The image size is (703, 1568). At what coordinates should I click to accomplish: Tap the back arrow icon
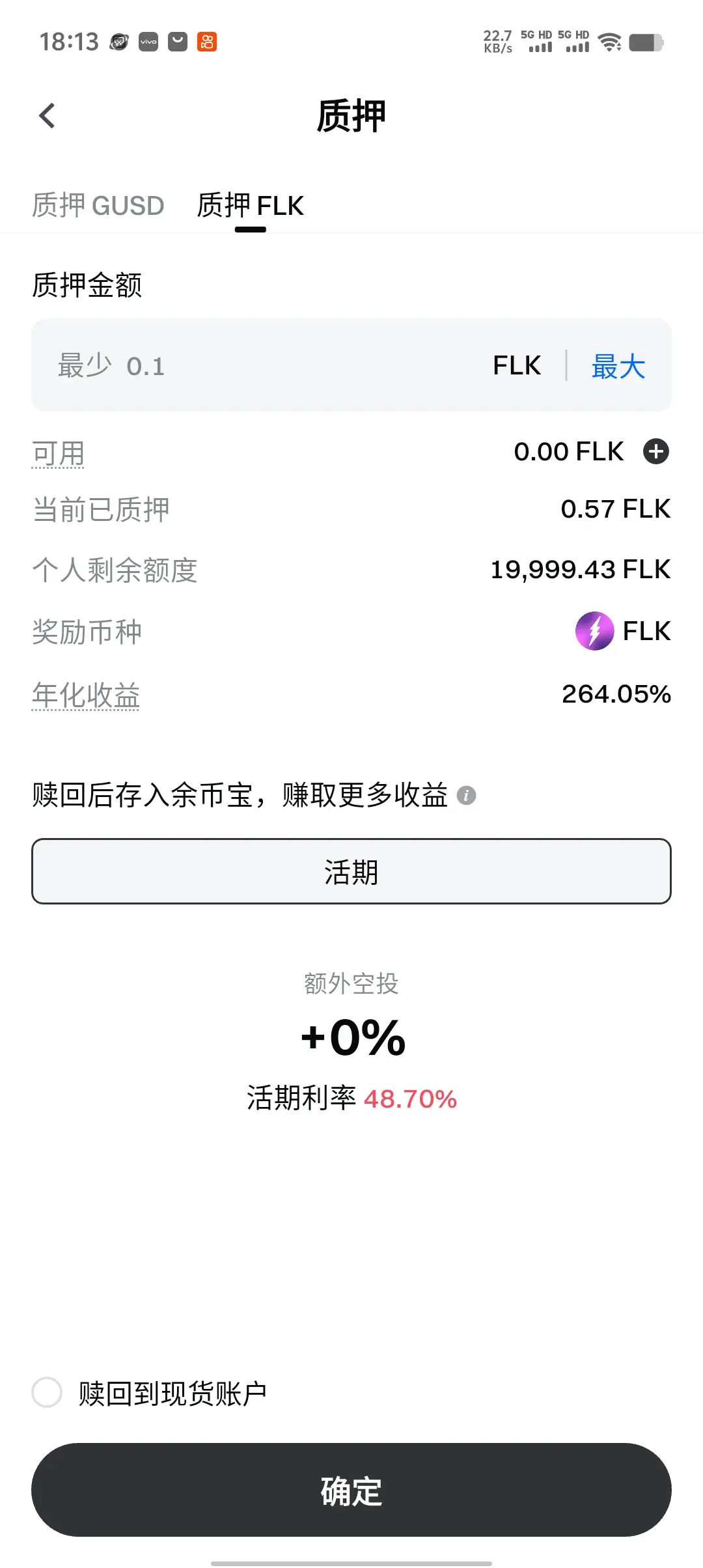(x=47, y=116)
